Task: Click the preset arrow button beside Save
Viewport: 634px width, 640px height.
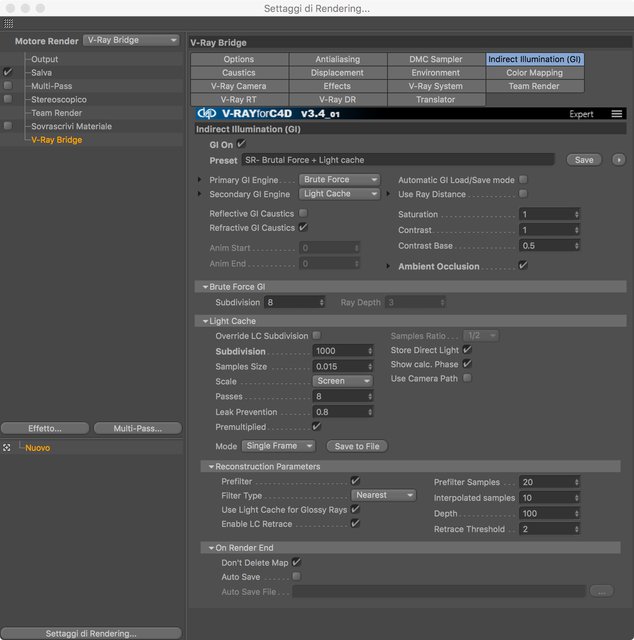Action: coord(618,160)
